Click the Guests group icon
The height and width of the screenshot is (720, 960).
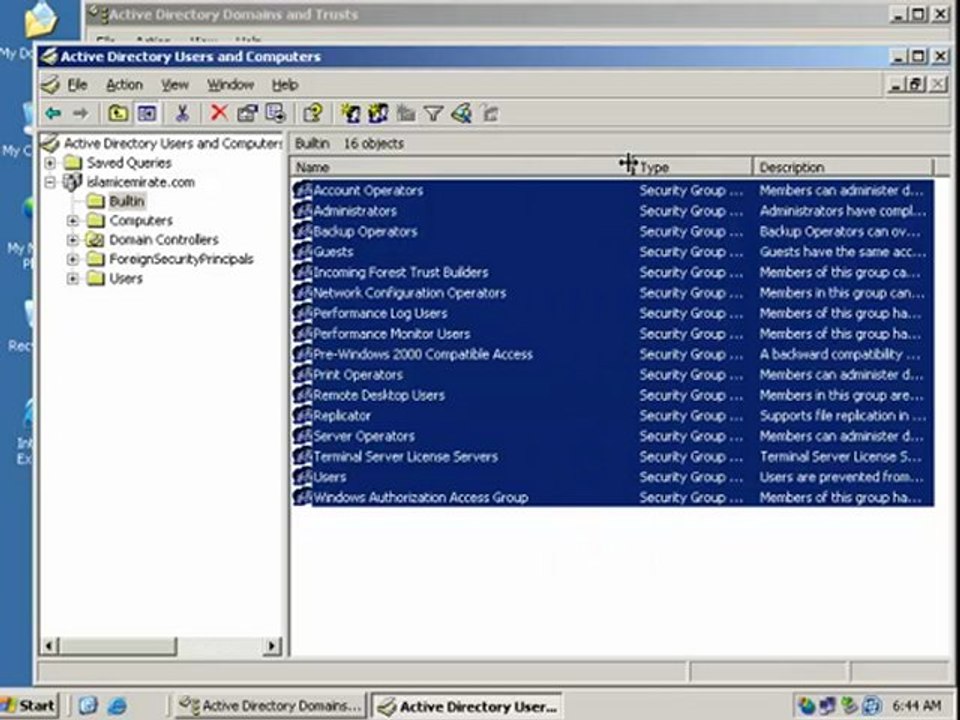[x=302, y=252]
